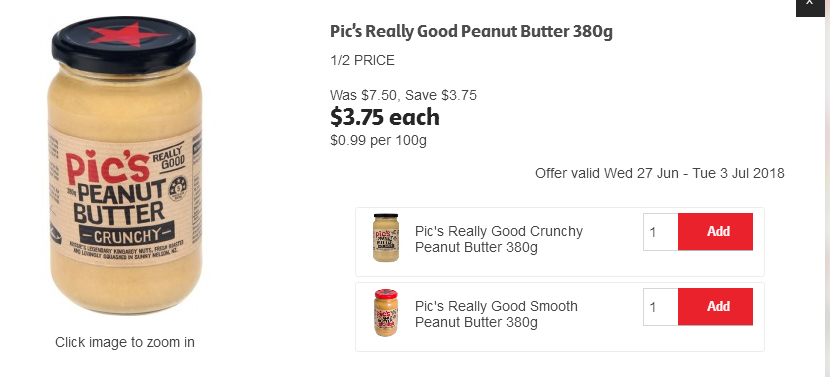Close the product details popup
Viewport: 830px width, 377px height.
click(810, 6)
